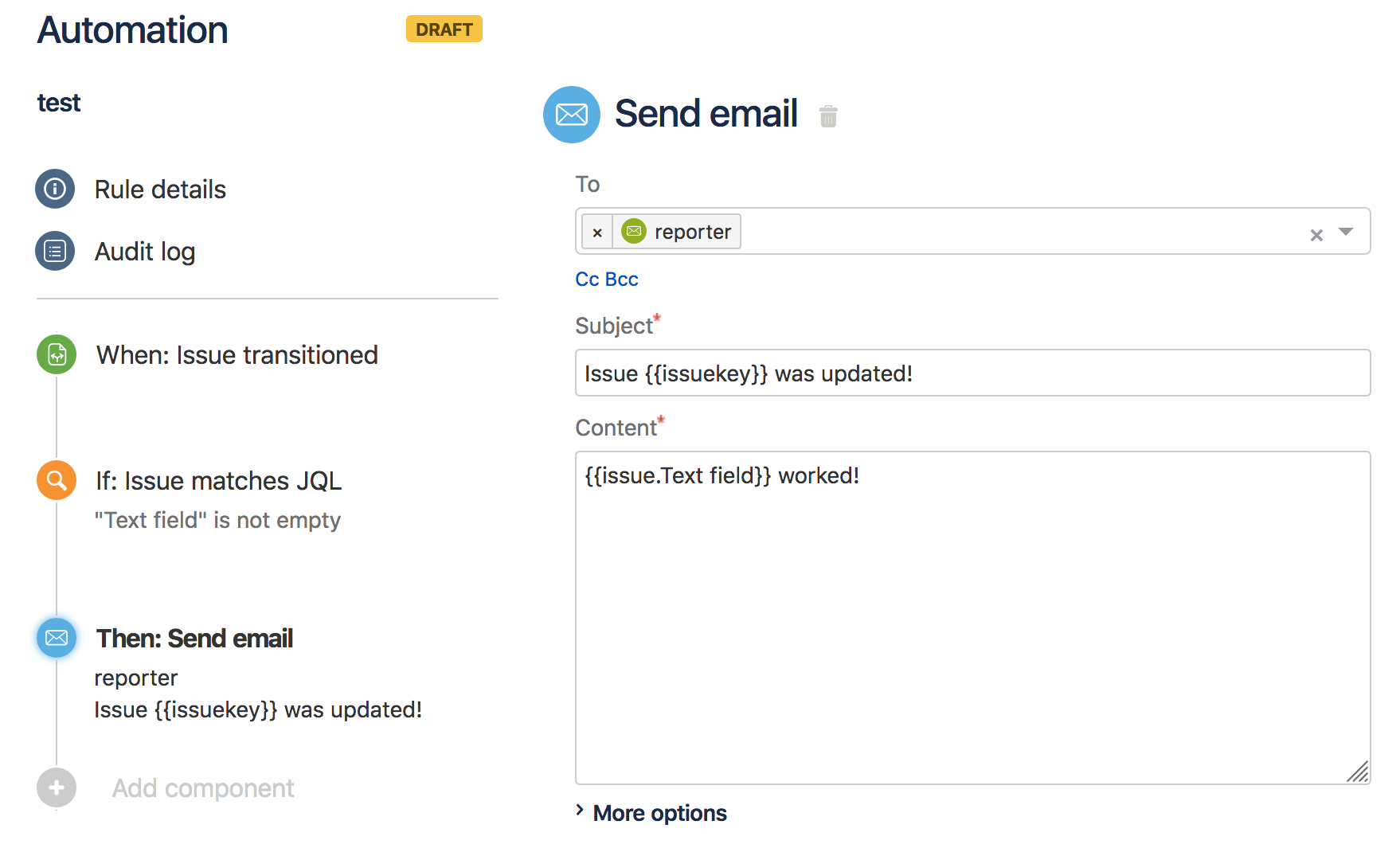Click the Rule details info icon
This screenshot has width=1400, height=852.
(55, 189)
